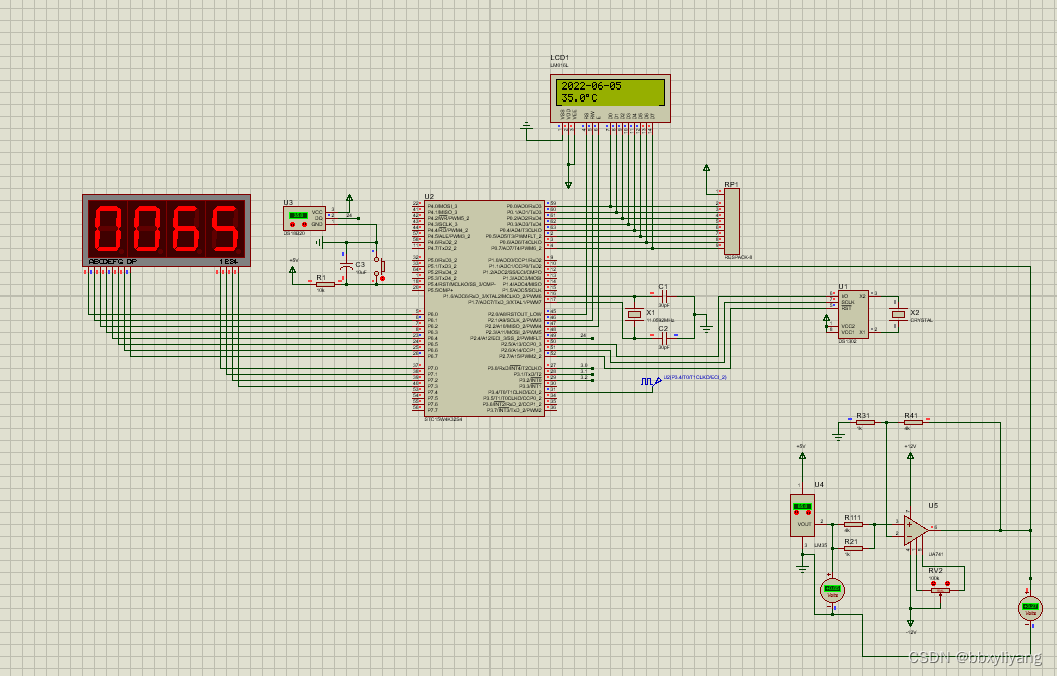
Task: Click the +5V power terminal above U4
Action: [802, 456]
